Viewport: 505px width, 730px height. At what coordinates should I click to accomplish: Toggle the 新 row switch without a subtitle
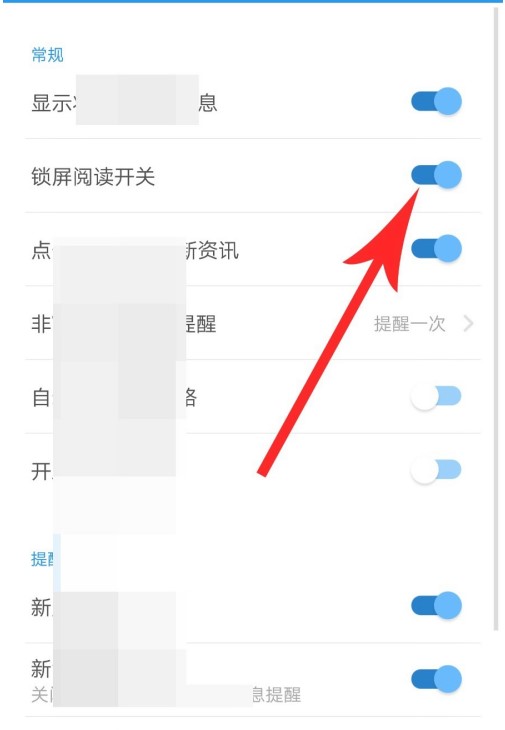point(436,606)
